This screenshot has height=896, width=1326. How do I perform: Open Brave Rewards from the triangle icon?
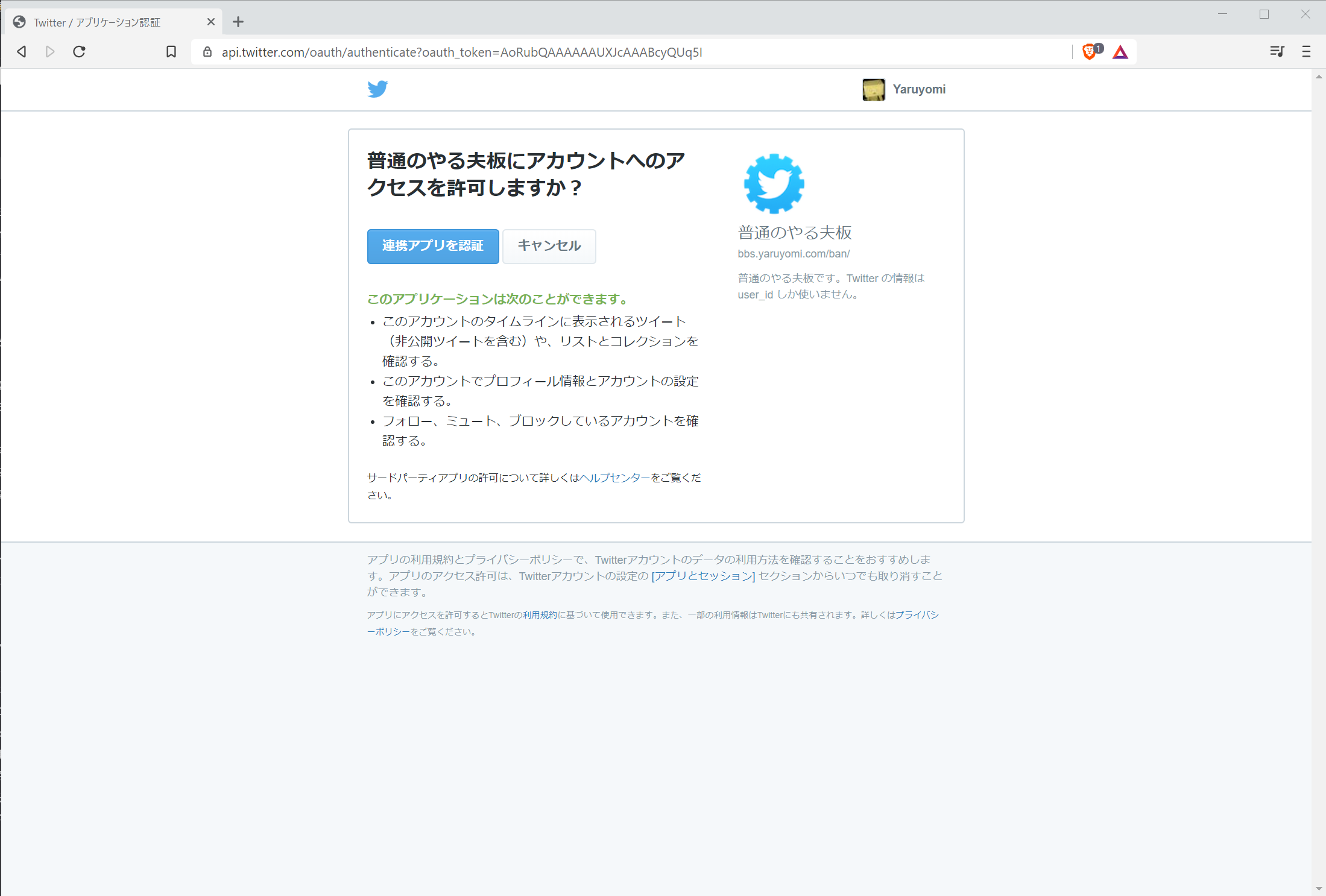click(1120, 52)
